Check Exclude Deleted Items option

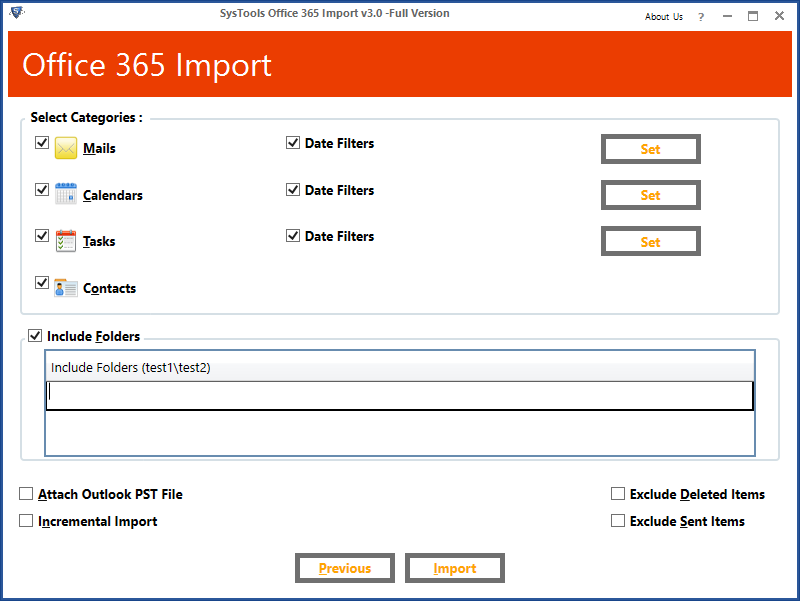618,493
